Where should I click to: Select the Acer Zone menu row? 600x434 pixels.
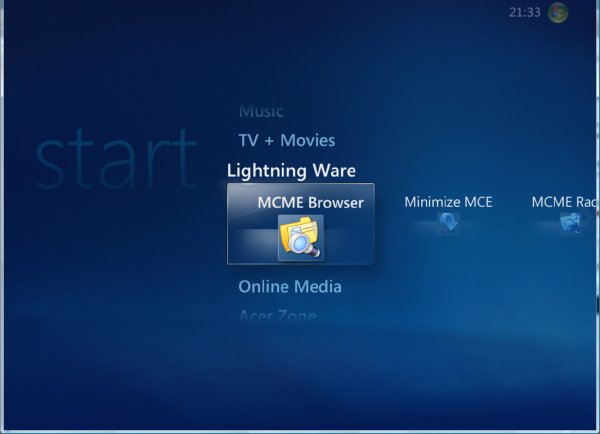click(277, 316)
